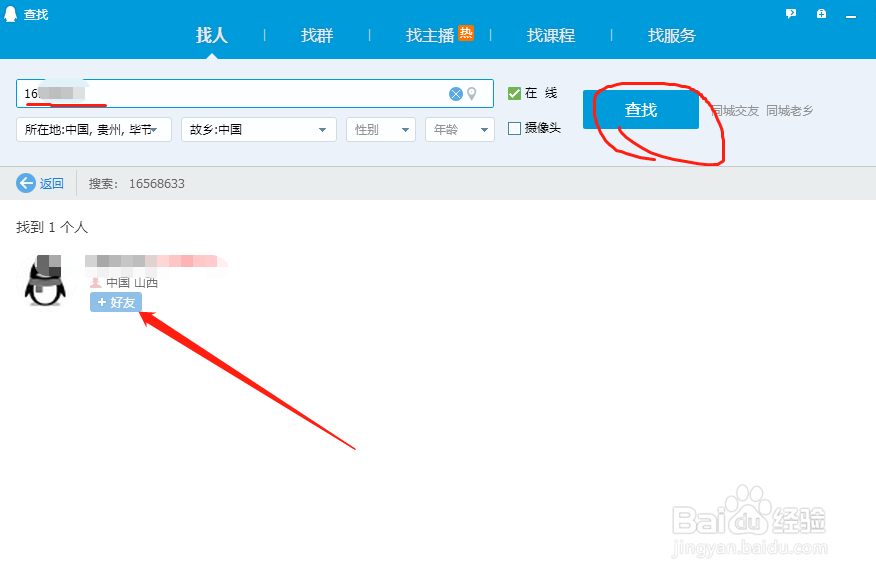Select the 找课程 tab
The width and height of the screenshot is (876, 578).
[550, 34]
